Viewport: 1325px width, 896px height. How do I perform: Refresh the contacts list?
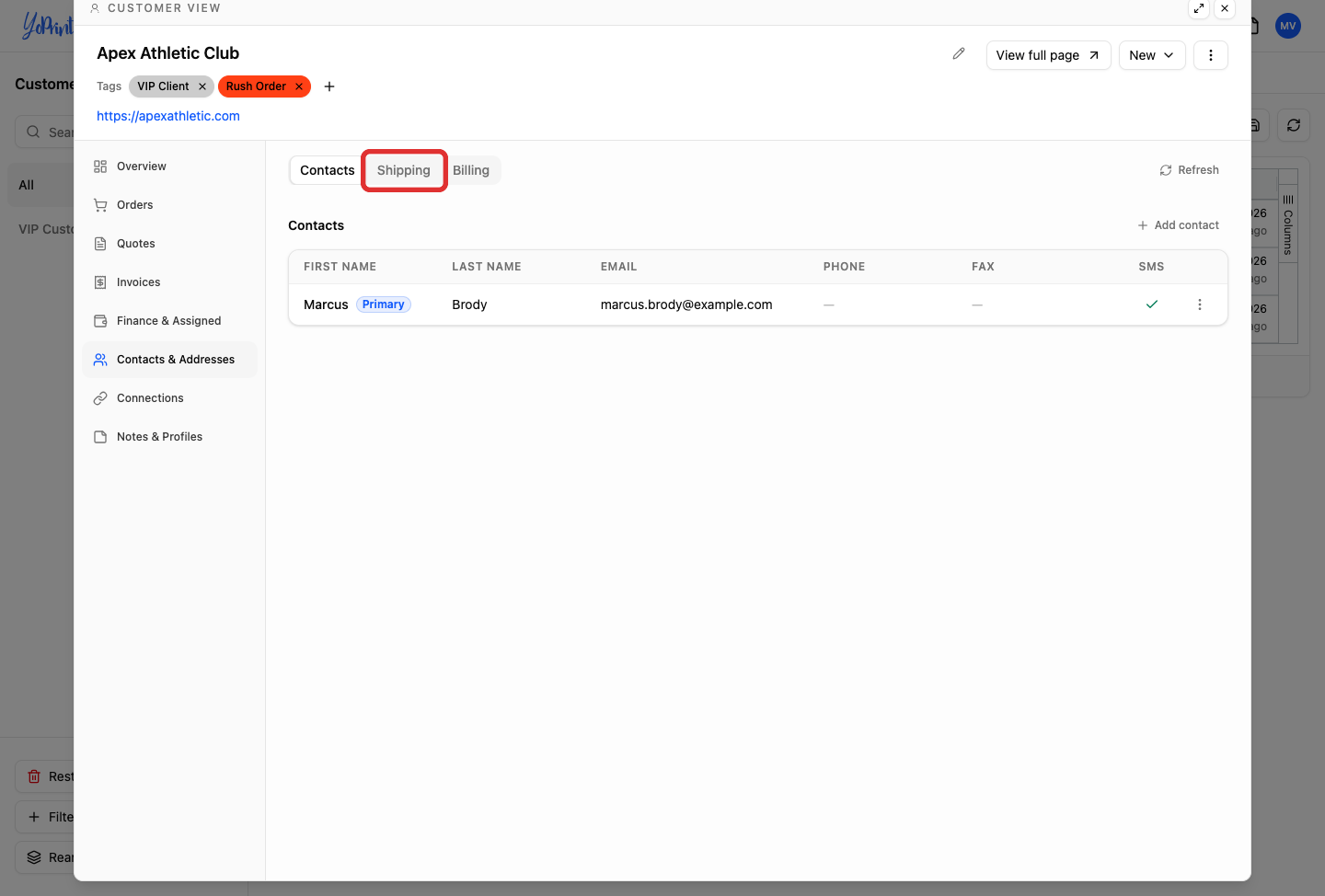click(1190, 170)
